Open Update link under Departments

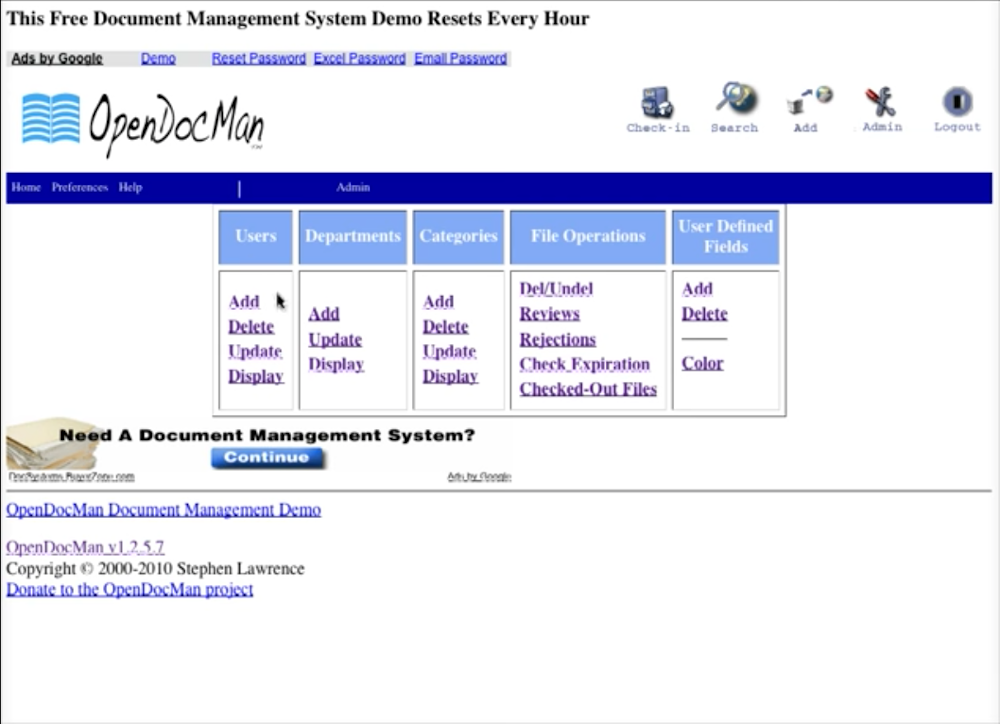(x=335, y=339)
